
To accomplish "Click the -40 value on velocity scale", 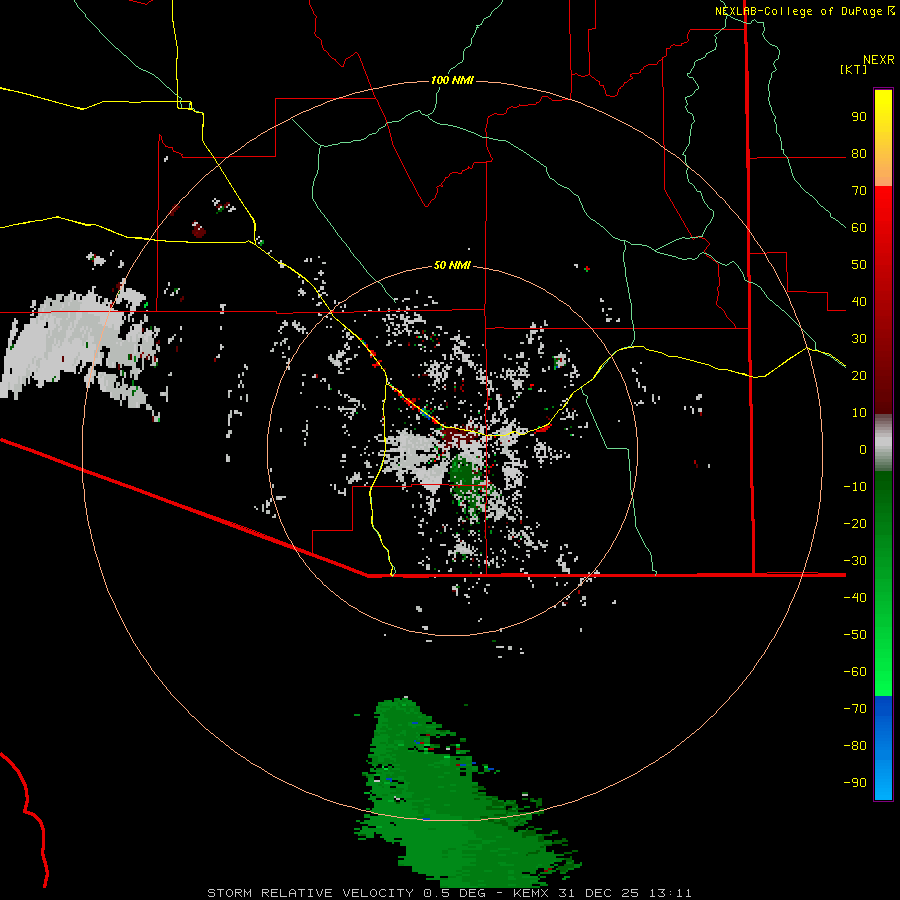I will 855,598.
